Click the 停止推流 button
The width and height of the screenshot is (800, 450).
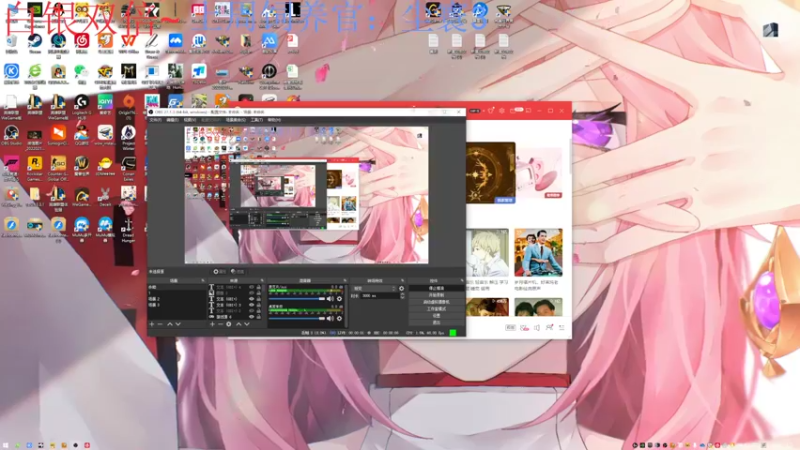point(436,288)
